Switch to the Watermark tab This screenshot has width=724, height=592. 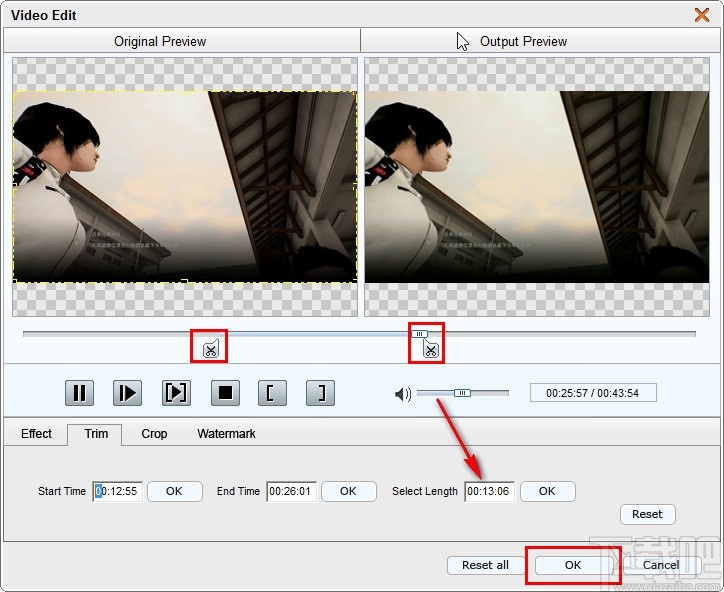(x=226, y=434)
